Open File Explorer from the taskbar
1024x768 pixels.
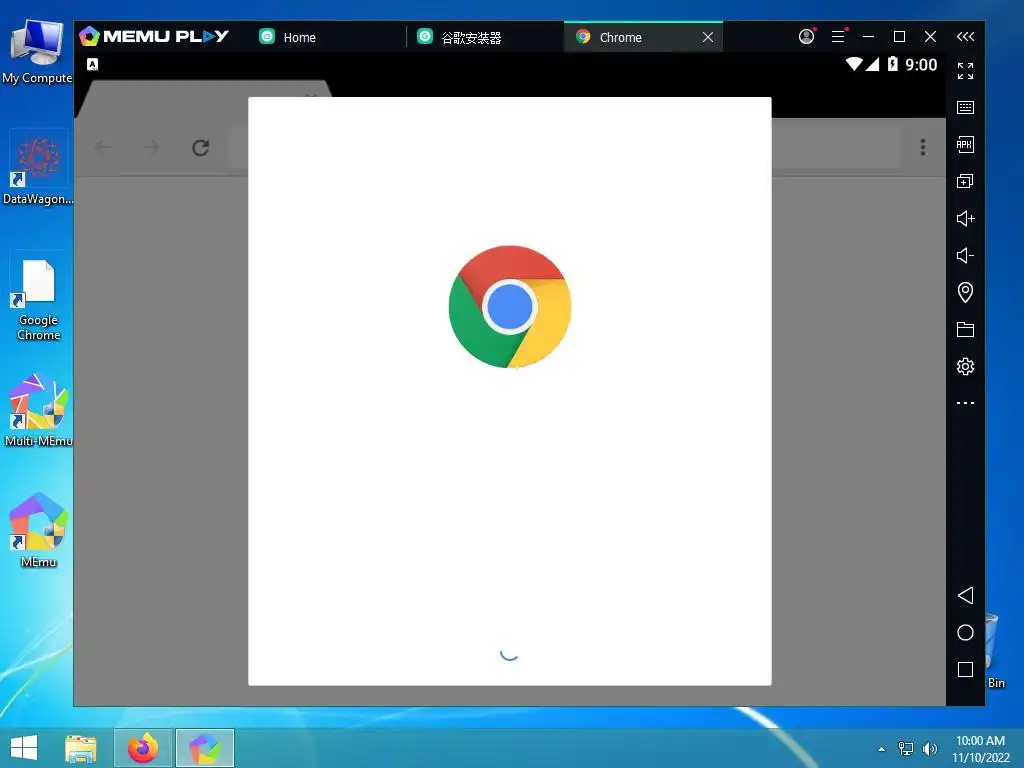81,748
